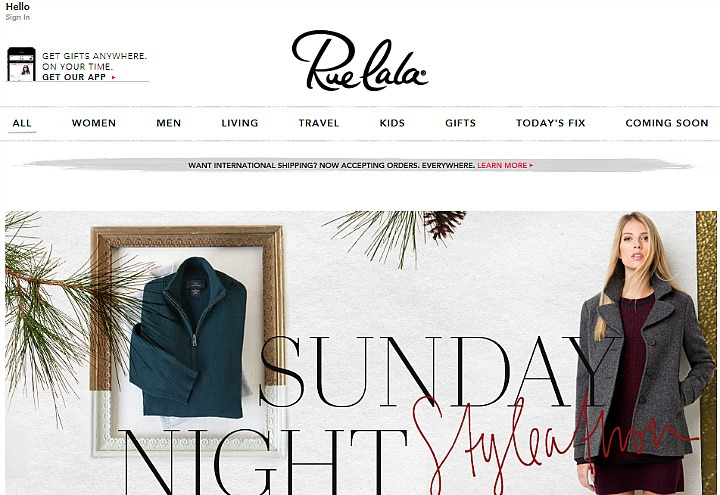Click the model in gray peacoat

coord(644,353)
